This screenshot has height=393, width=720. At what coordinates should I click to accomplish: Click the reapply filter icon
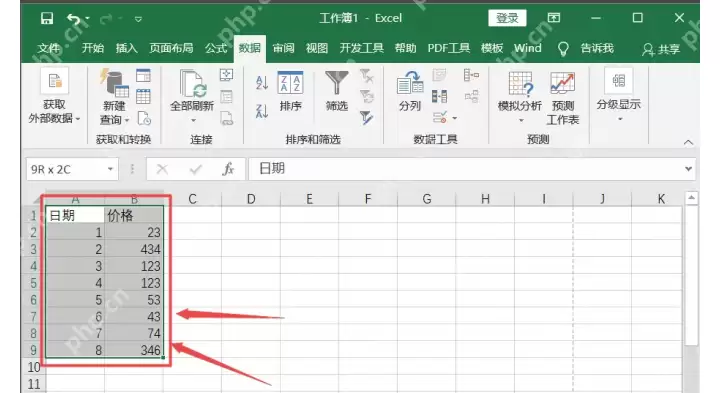coord(366,96)
